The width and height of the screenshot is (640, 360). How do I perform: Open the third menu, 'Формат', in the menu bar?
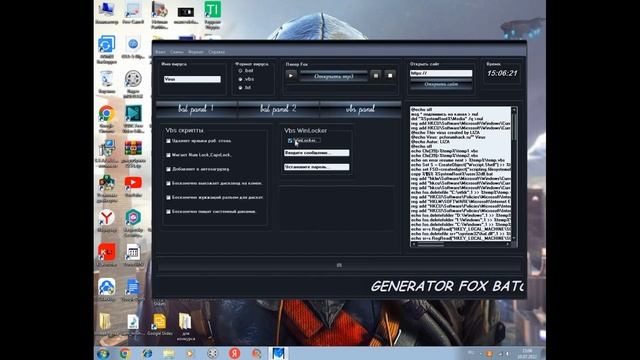(196, 52)
